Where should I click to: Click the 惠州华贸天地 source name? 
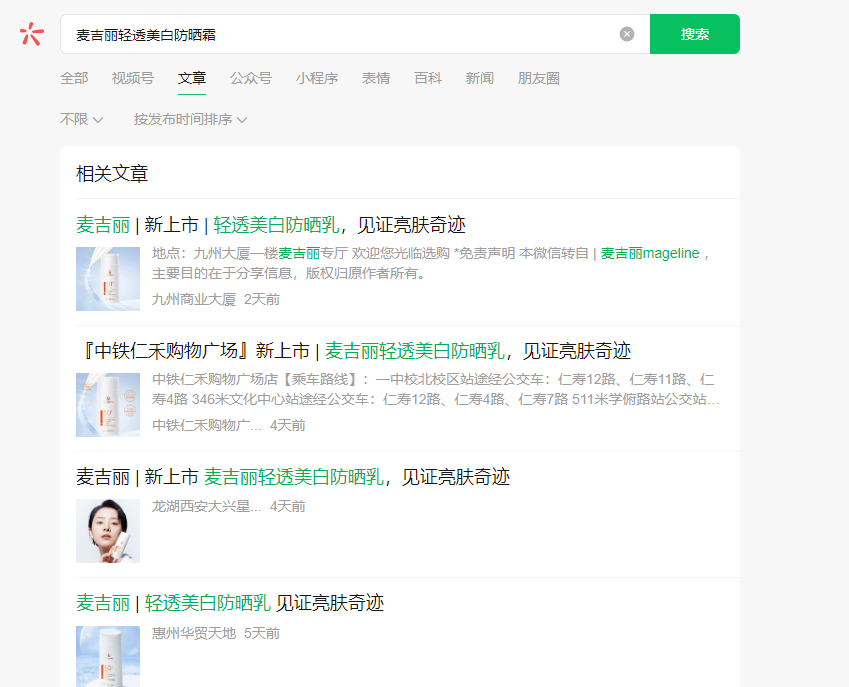pos(194,633)
